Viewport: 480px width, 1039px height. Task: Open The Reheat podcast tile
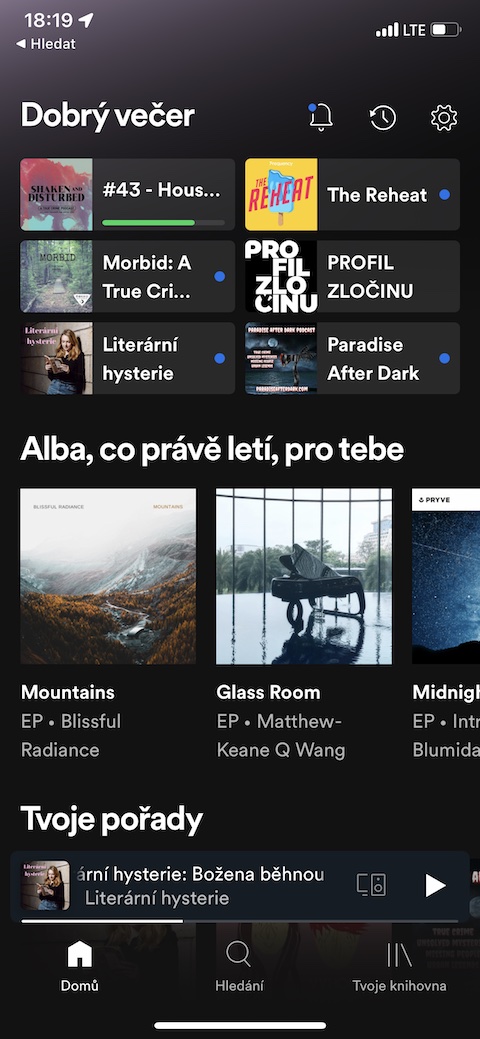[352, 194]
